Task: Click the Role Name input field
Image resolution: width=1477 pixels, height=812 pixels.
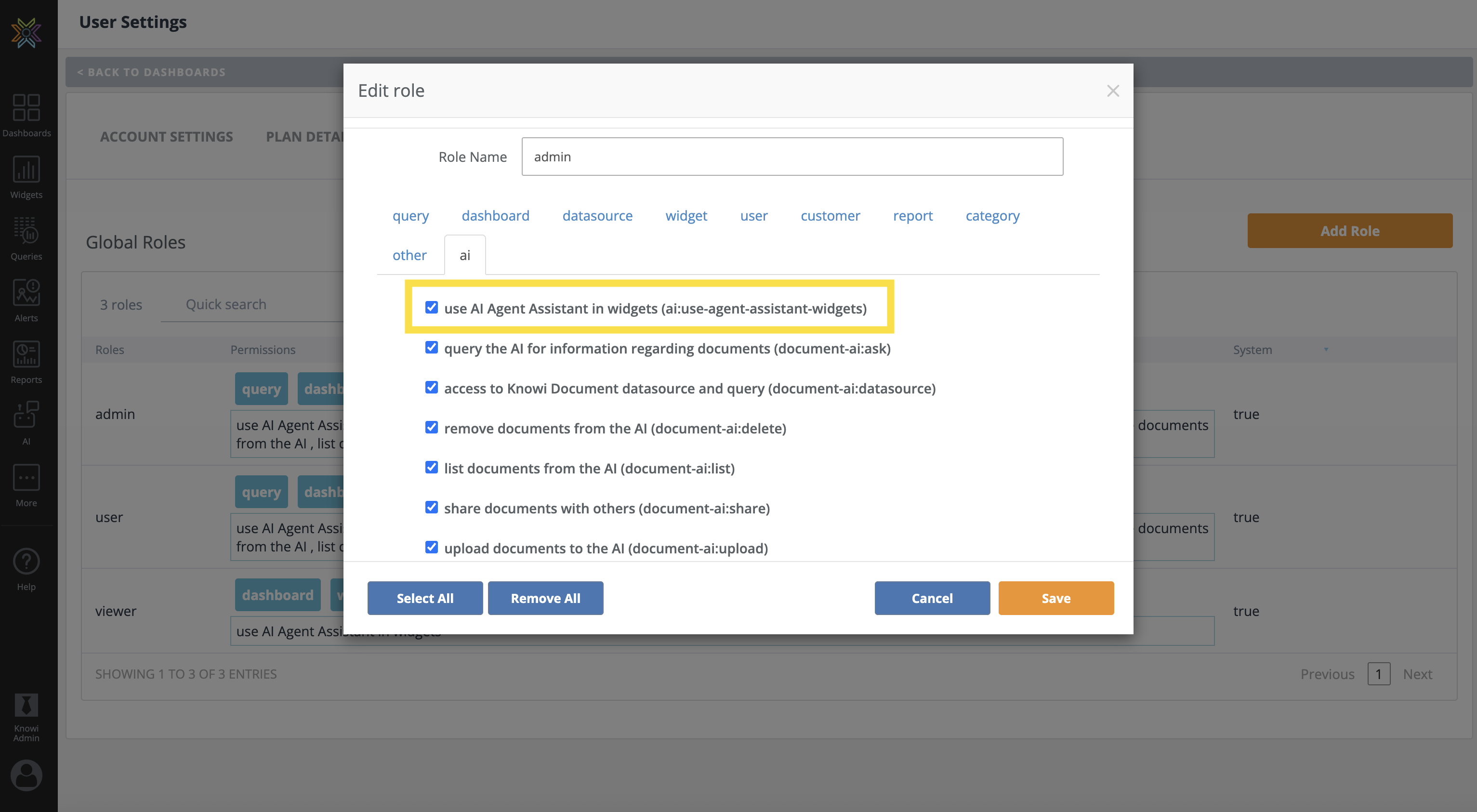Action: click(x=792, y=157)
